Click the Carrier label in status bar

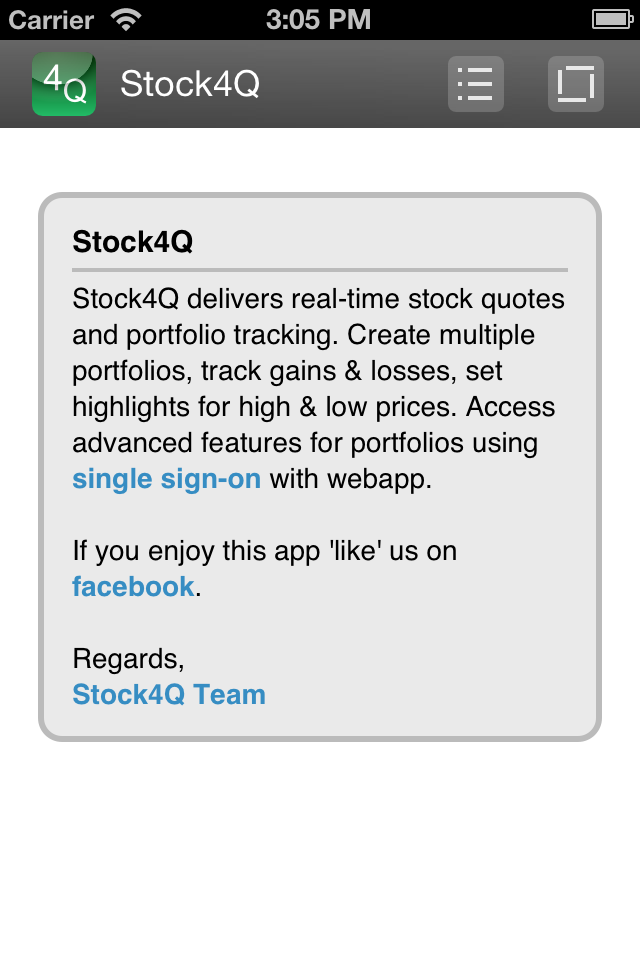click(51, 20)
